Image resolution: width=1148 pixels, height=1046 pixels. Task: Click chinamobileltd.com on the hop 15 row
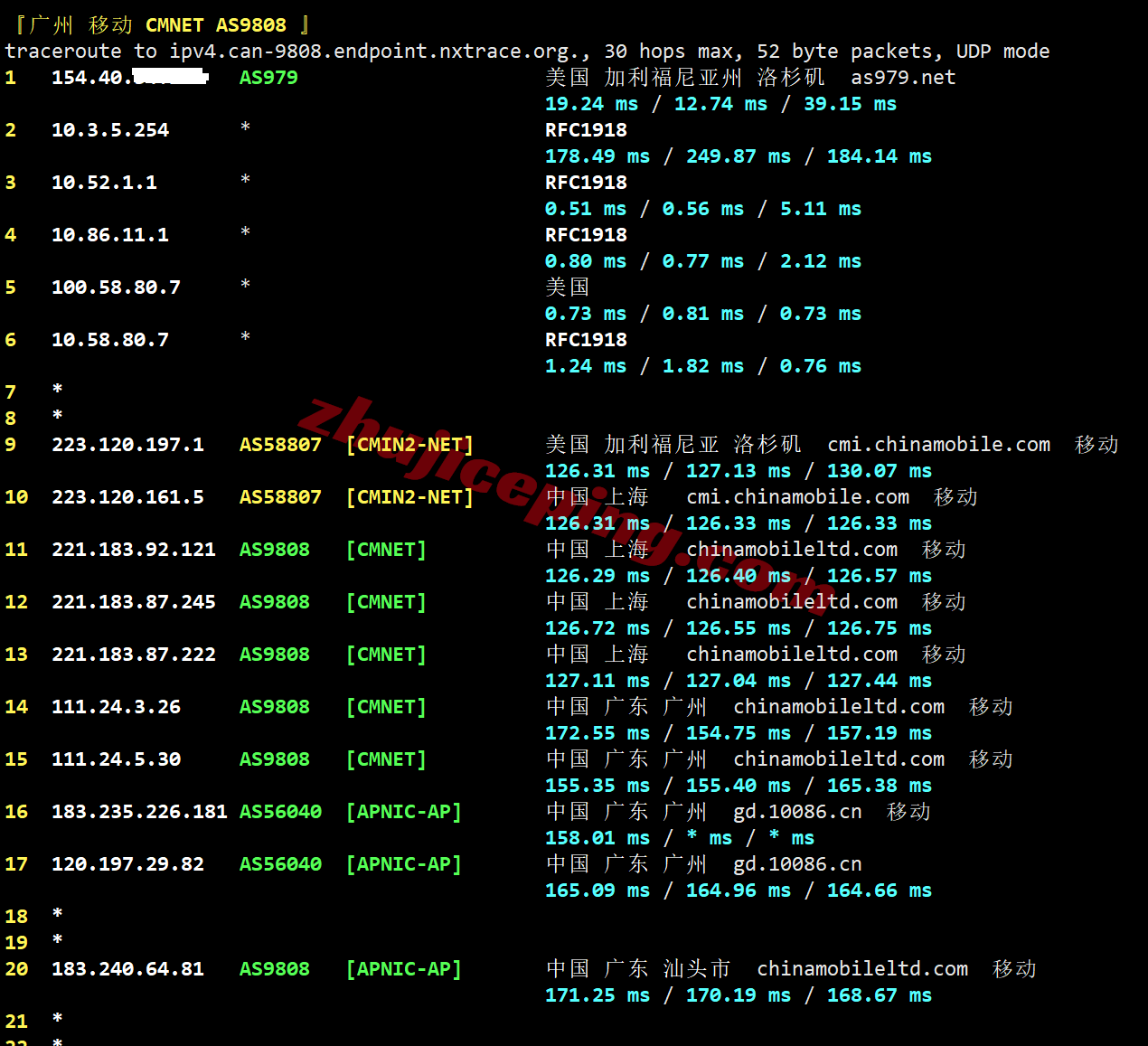[x=839, y=759]
